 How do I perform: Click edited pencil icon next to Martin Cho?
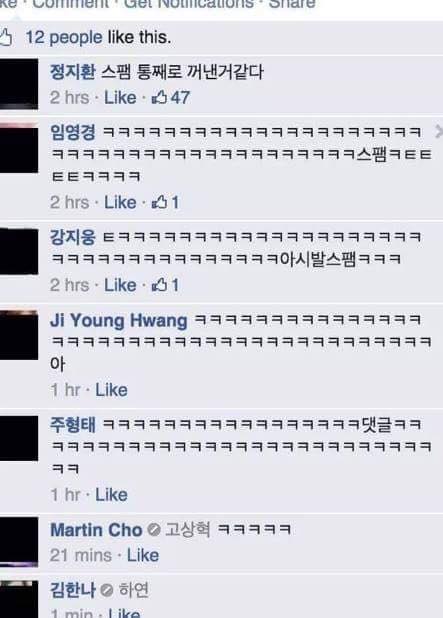point(154,529)
